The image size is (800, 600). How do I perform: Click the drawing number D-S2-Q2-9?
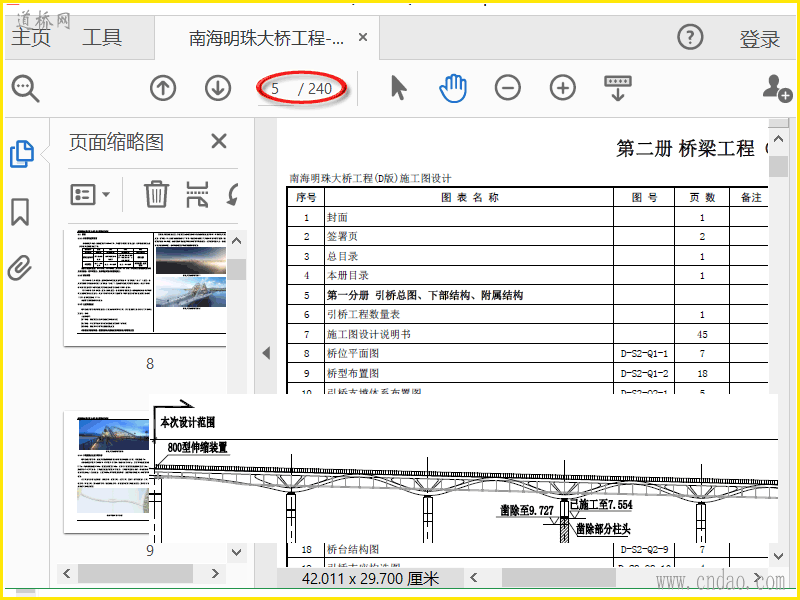tap(644, 549)
